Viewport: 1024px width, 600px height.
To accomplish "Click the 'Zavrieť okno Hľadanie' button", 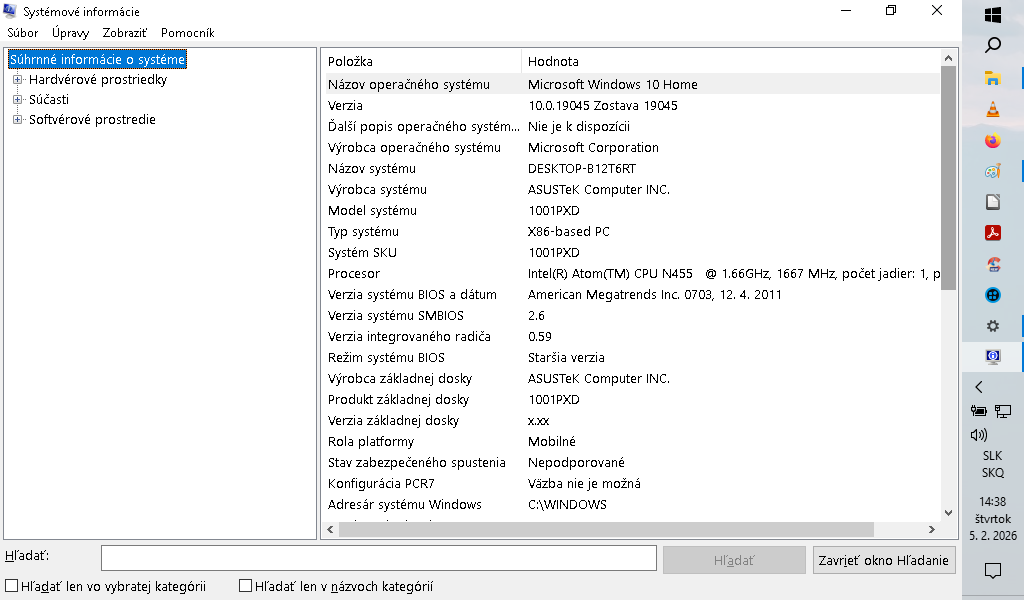I will point(884,560).
